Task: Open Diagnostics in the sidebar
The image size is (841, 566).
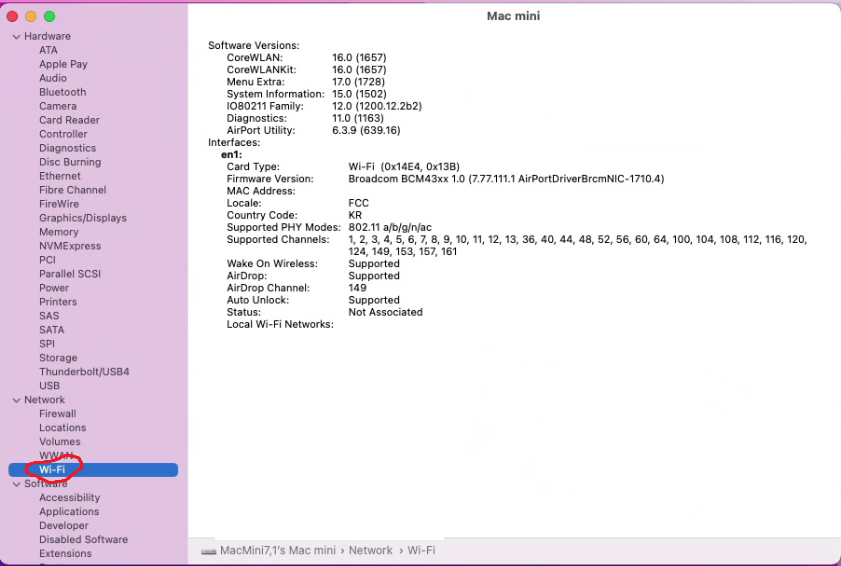Action: point(68,148)
